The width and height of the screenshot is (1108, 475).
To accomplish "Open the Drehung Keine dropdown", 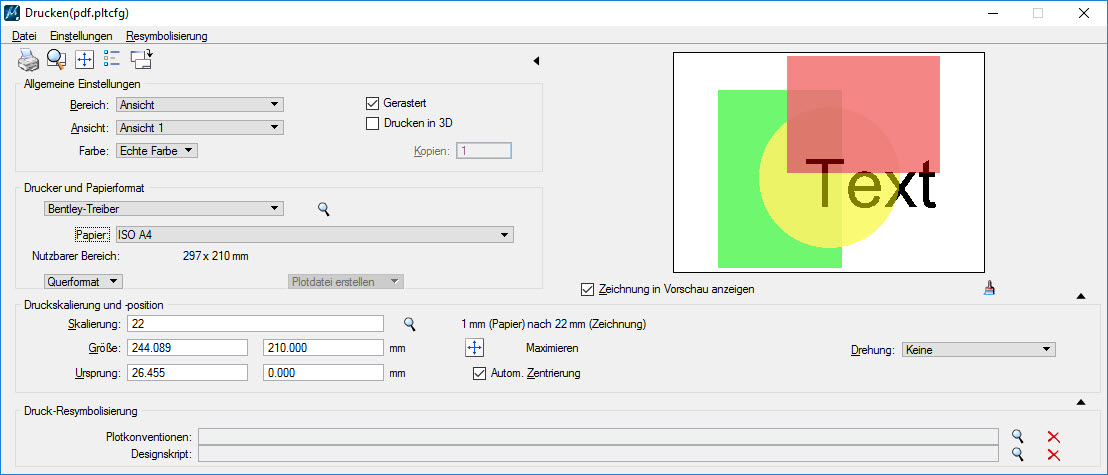I will point(979,350).
